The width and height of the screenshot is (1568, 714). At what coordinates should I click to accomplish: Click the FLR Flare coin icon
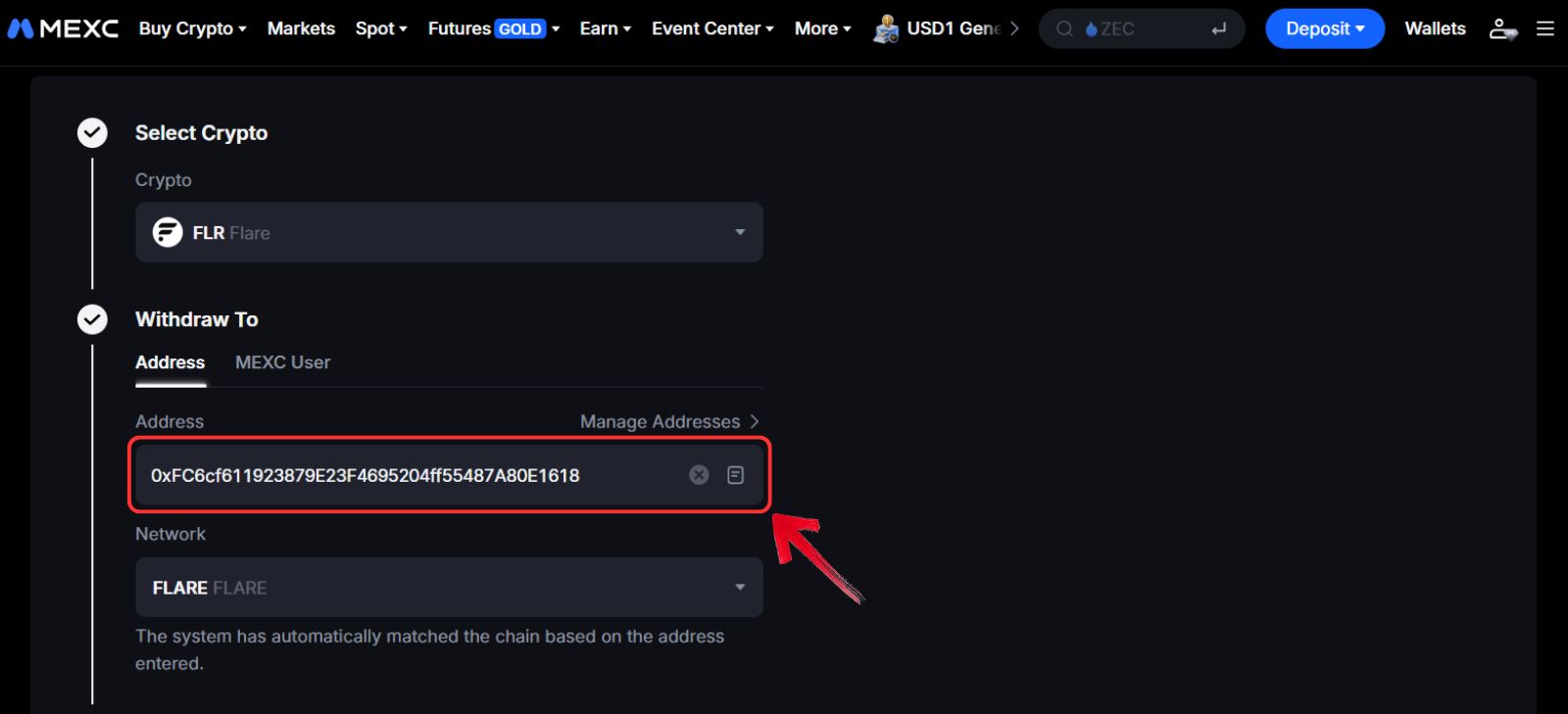click(168, 232)
